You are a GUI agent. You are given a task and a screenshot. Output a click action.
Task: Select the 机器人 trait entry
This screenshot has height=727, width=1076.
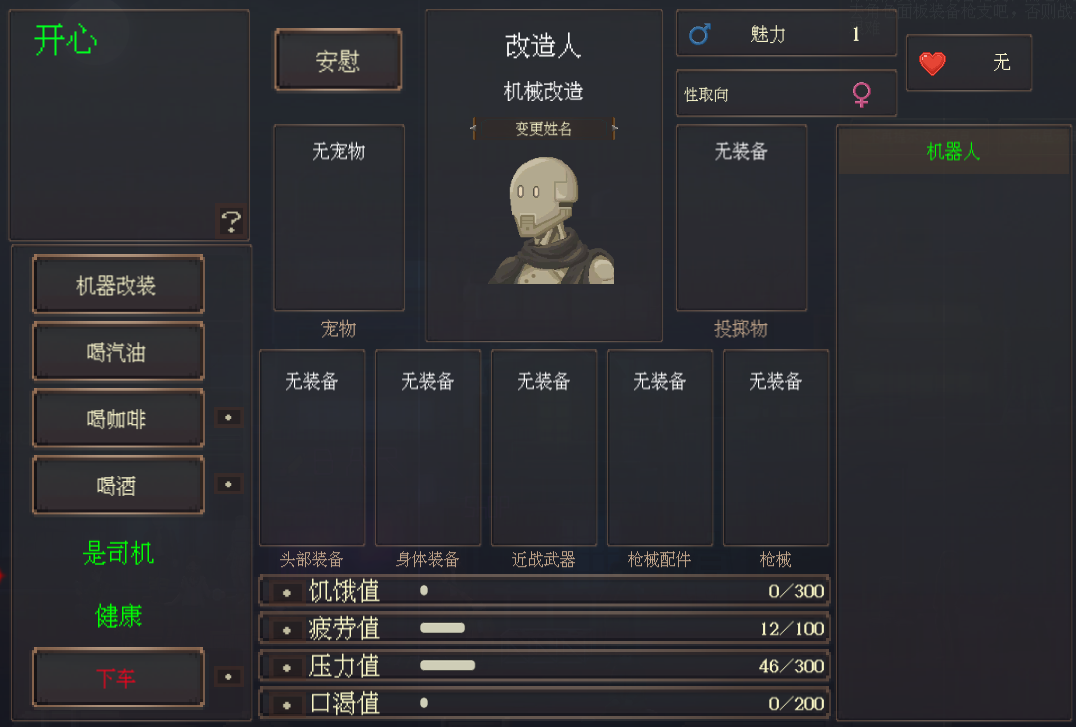953,151
